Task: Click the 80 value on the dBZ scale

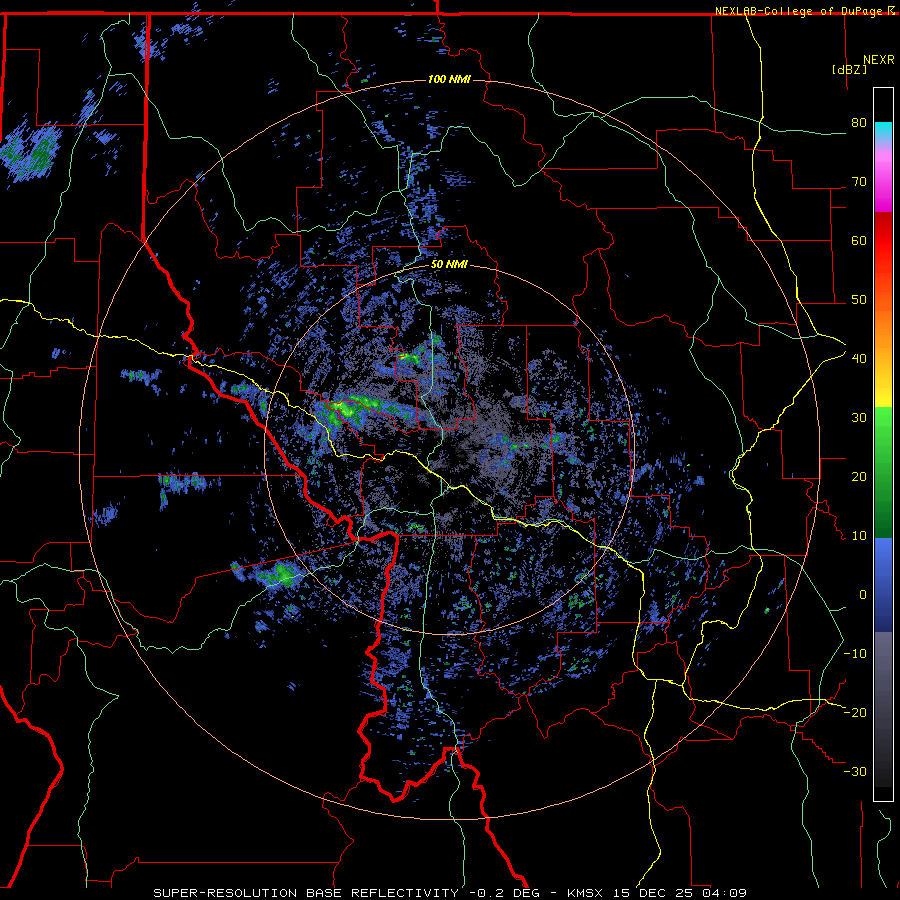Action: click(x=859, y=122)
